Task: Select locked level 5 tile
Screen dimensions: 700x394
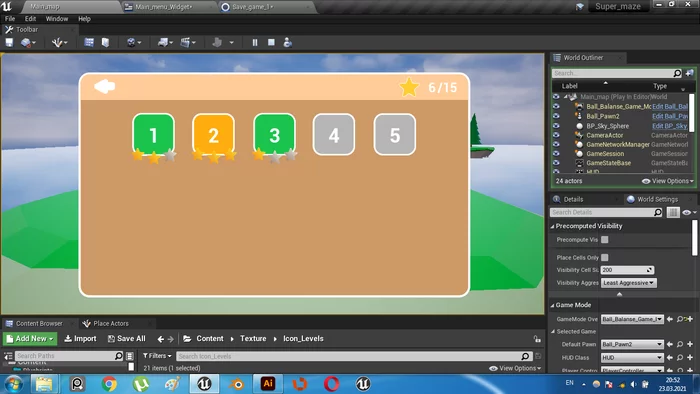Action: (x=395, y=134)
